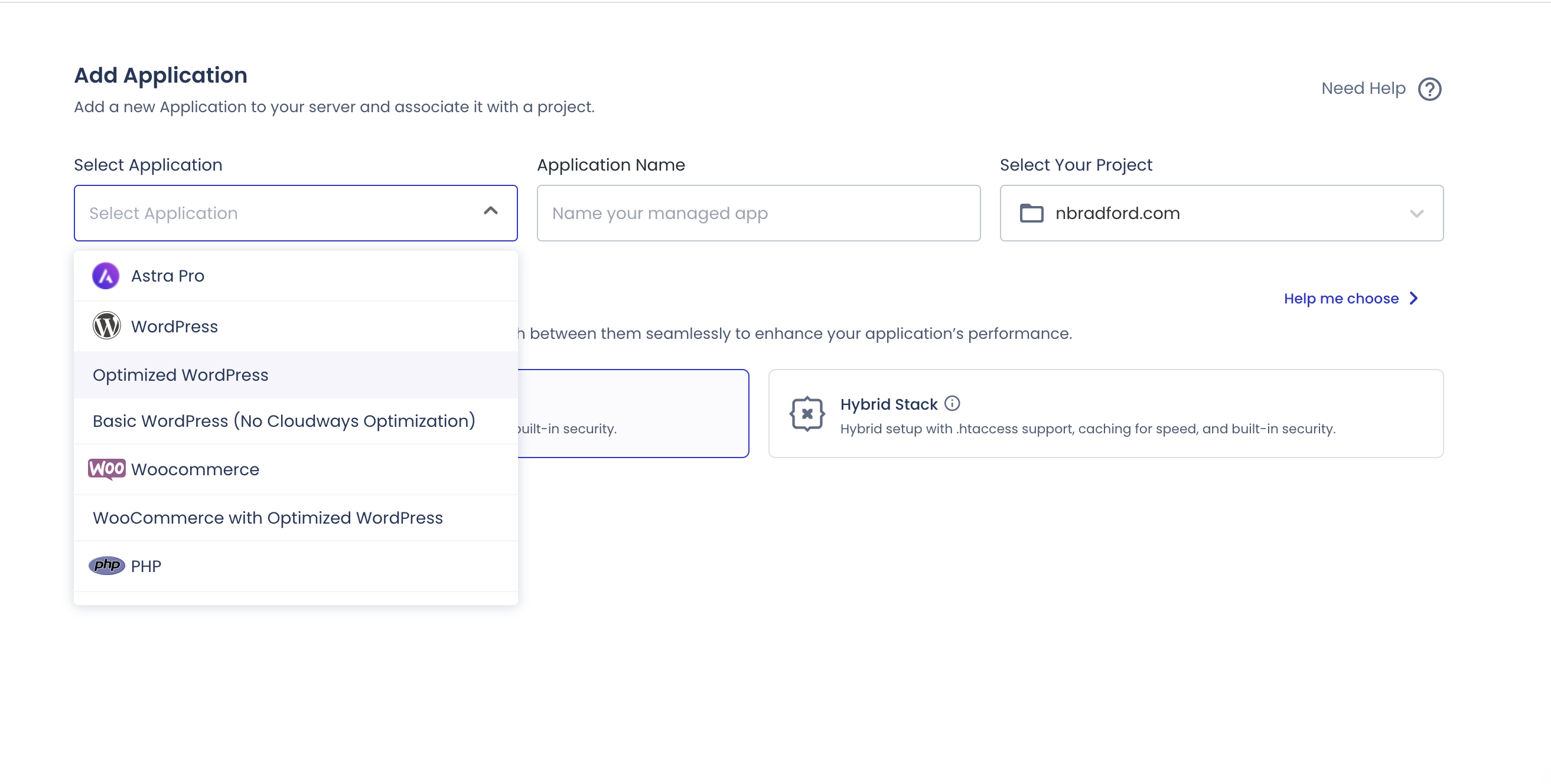Select the Astra Pro application icon
The image size is (1551, 784).
tap(106, 276)
